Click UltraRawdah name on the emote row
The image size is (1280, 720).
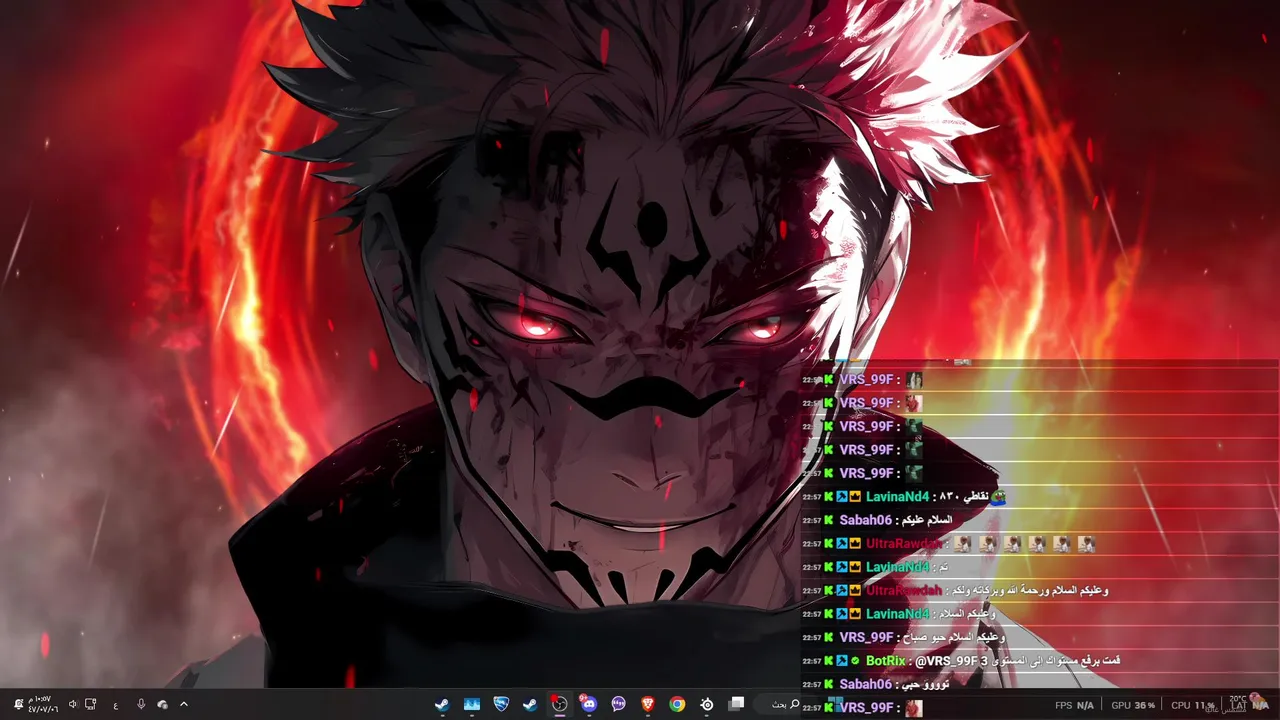coord(904,544)
